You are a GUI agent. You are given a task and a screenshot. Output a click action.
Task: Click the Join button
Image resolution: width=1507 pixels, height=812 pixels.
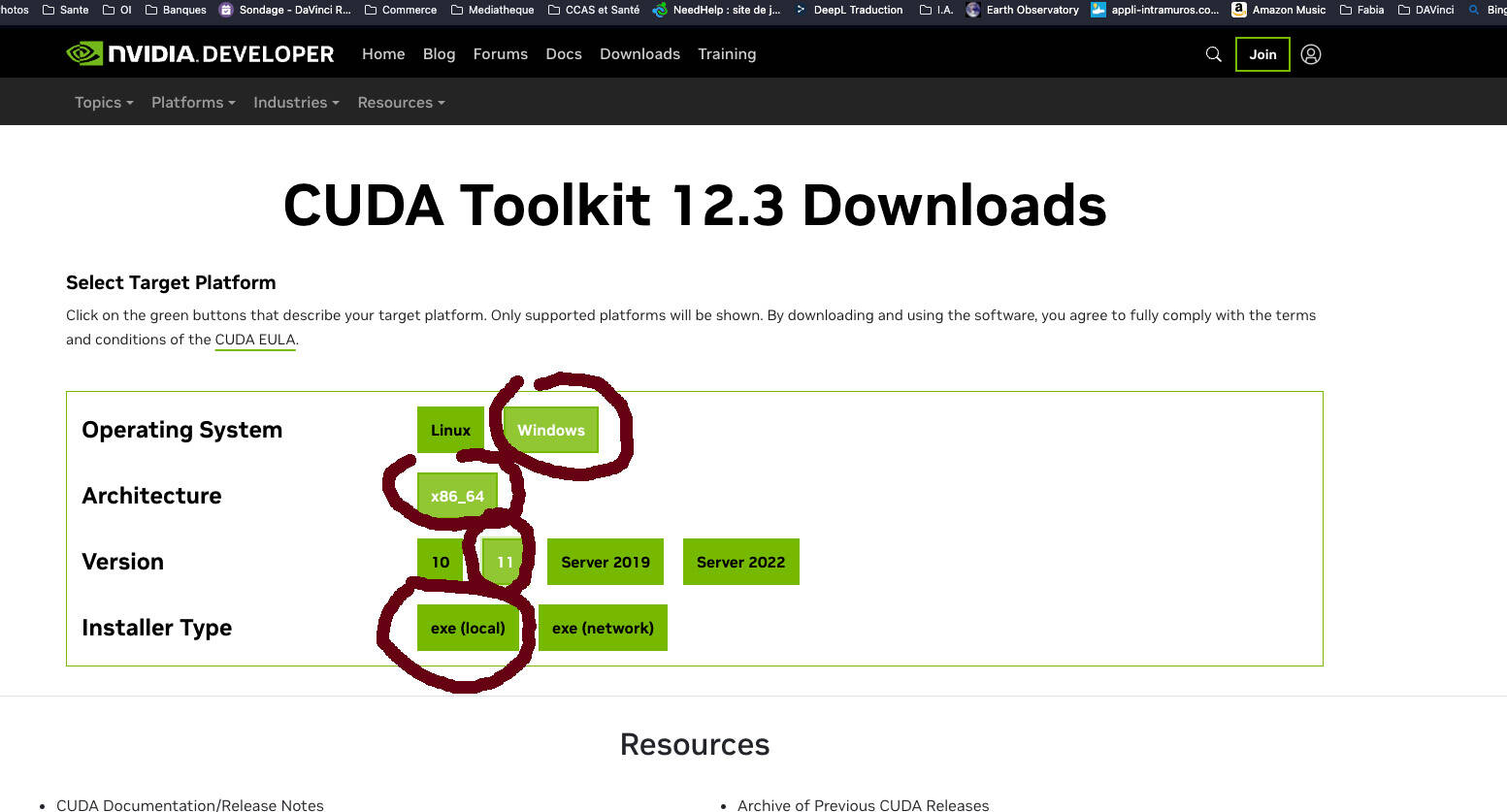1262,54
